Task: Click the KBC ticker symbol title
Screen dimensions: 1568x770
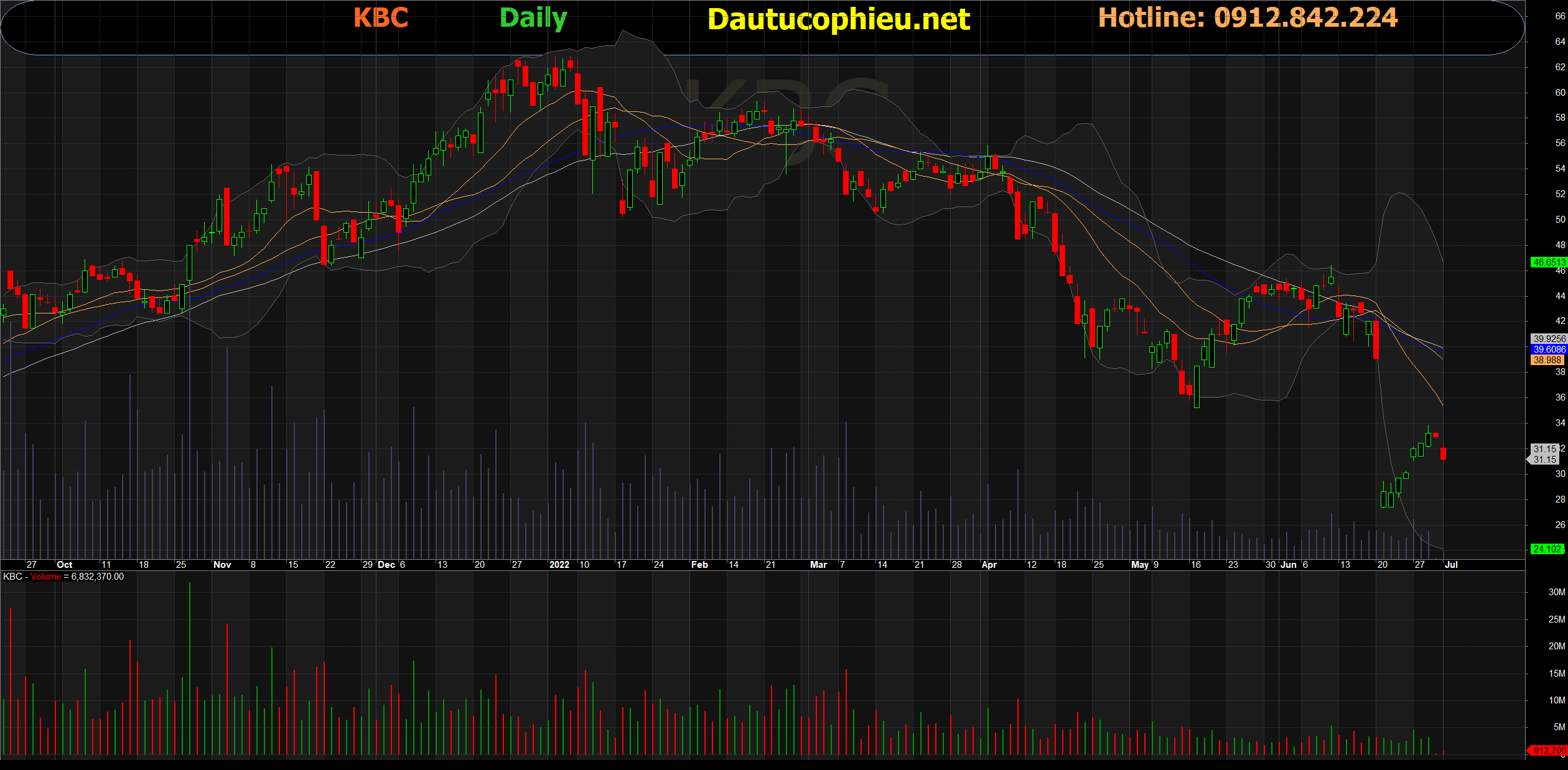Action: pyautogui.click(x=381, y=18)
